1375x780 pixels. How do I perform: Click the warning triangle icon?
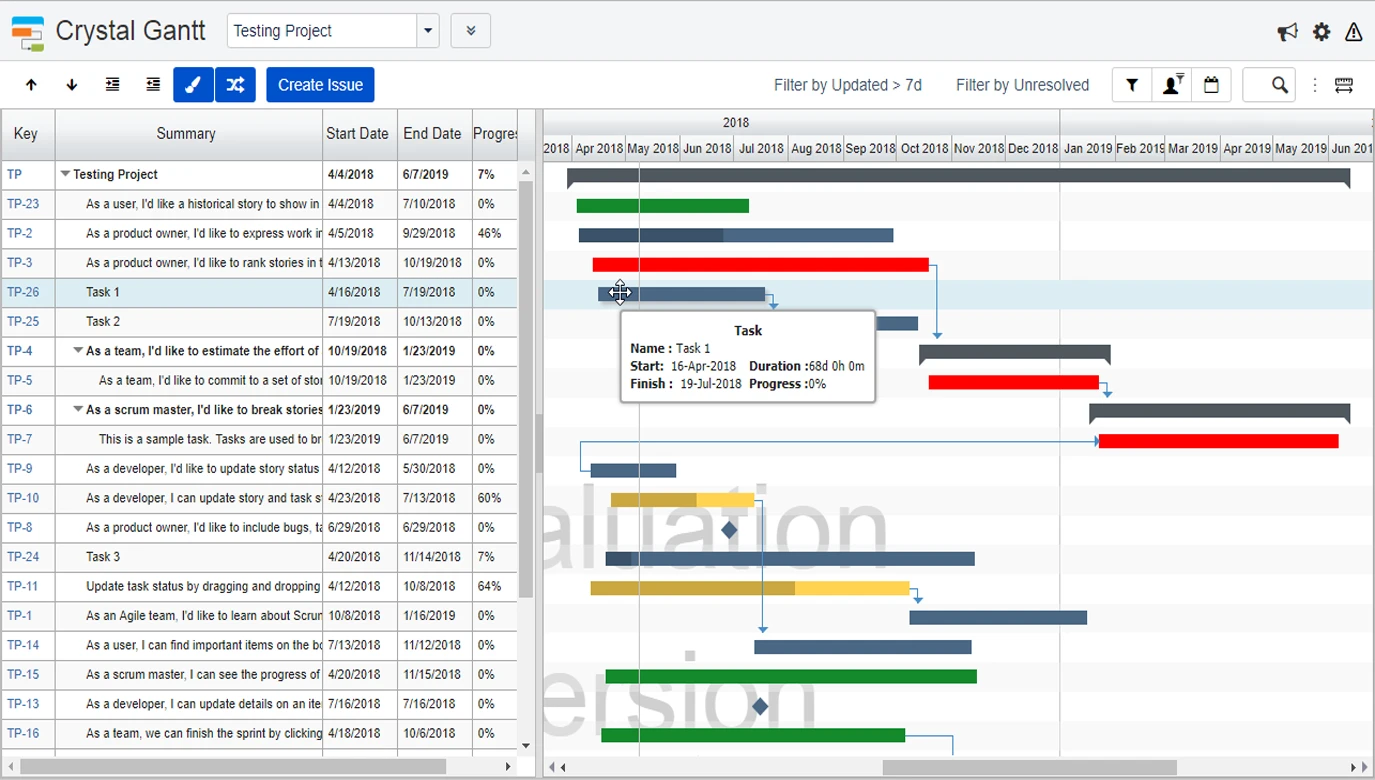[1353, 32]
